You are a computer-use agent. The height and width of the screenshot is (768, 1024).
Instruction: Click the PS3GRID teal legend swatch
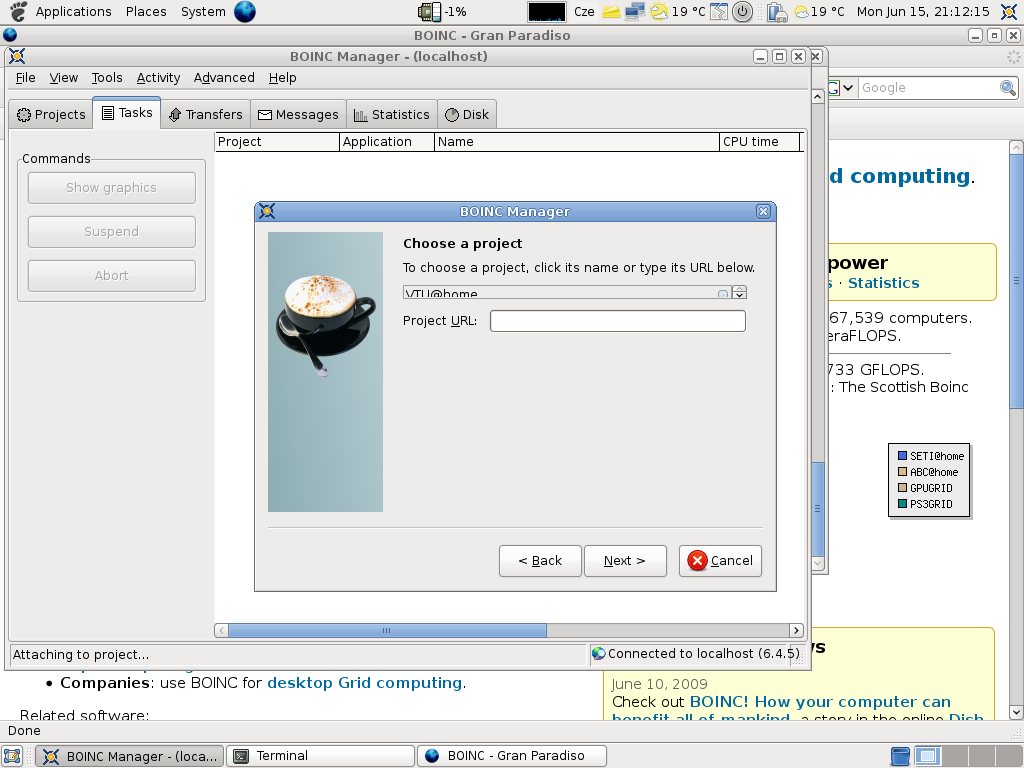[903, 504]
